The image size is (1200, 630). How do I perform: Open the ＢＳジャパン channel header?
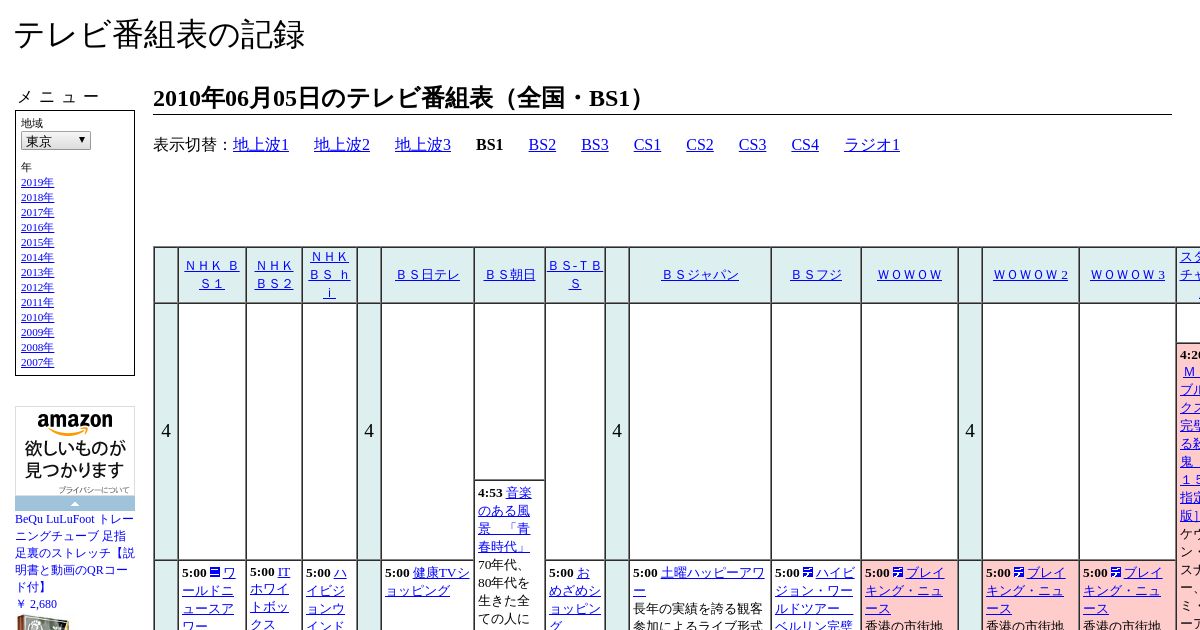tap(700, 275)
